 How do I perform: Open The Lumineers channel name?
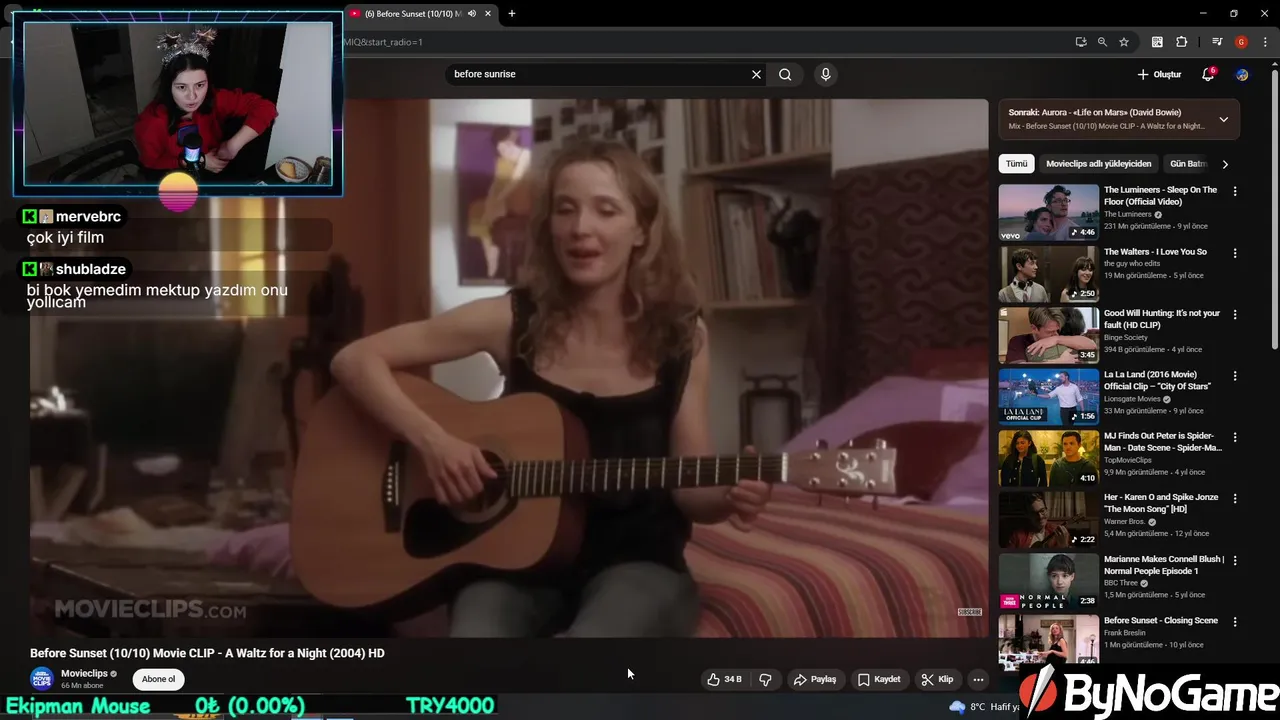point(1127,214)
